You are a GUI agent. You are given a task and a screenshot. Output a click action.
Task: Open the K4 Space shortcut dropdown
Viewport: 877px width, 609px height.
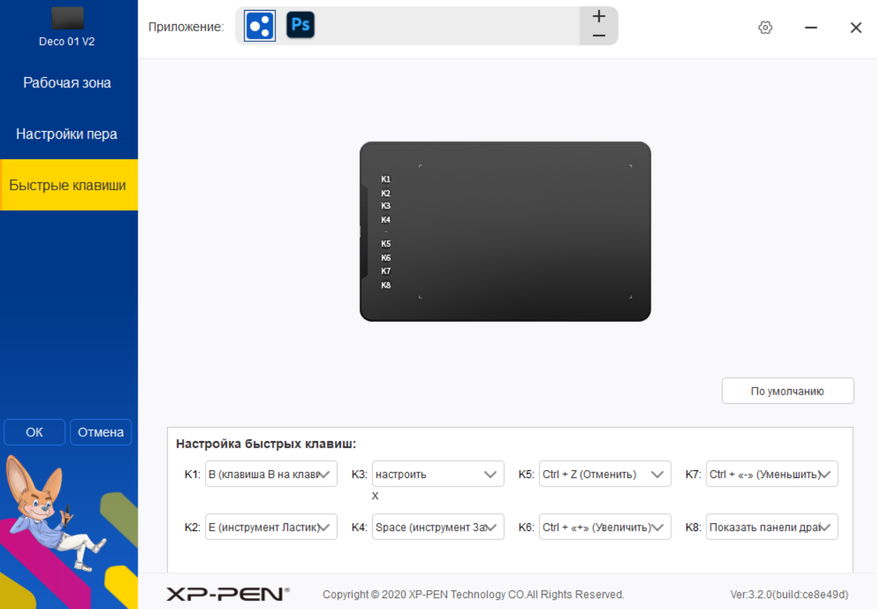438,527
